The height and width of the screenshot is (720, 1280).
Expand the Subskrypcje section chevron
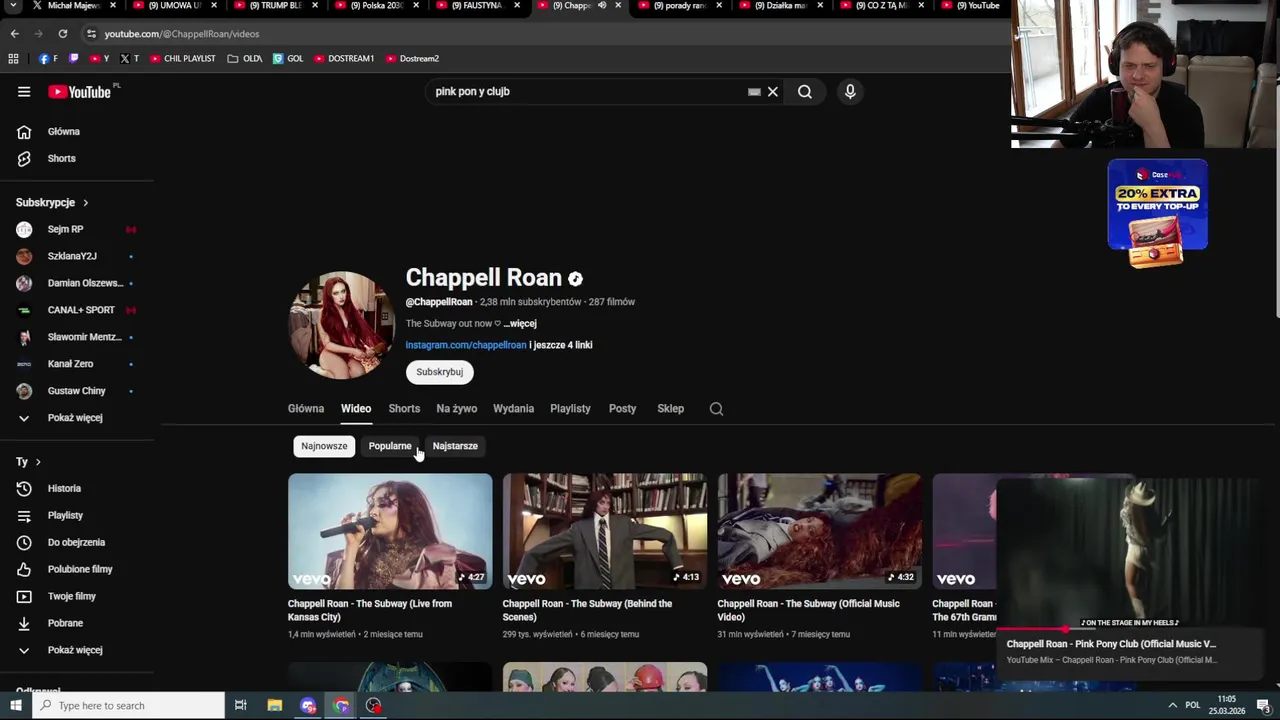[85, 203]
